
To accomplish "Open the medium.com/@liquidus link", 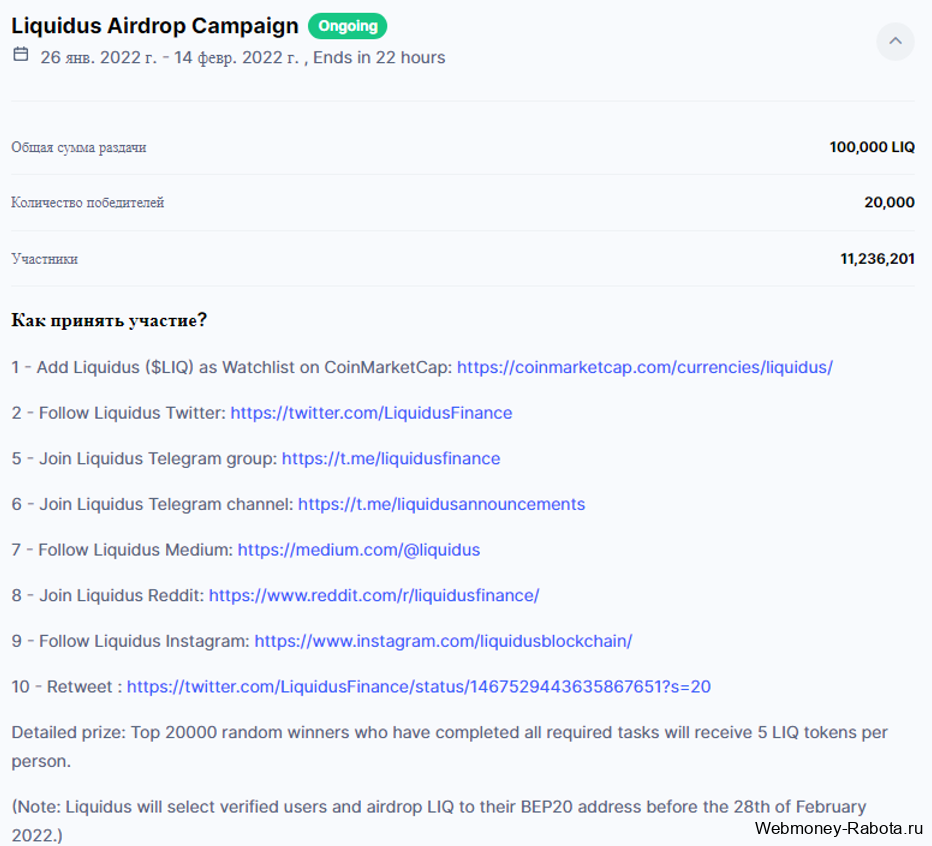I will tap(358, 550).
